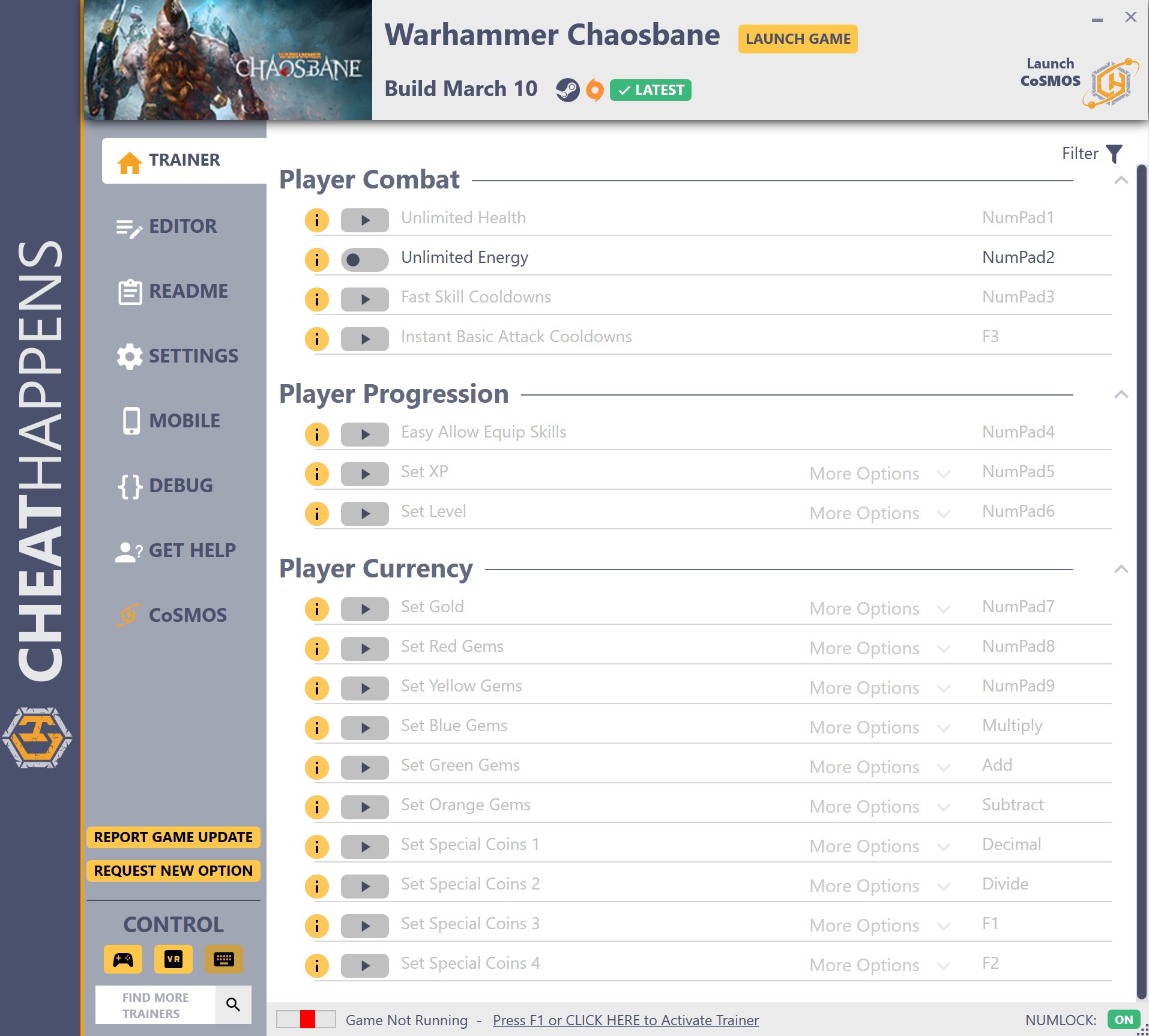Open the EDITOR tab

(167, 227)
